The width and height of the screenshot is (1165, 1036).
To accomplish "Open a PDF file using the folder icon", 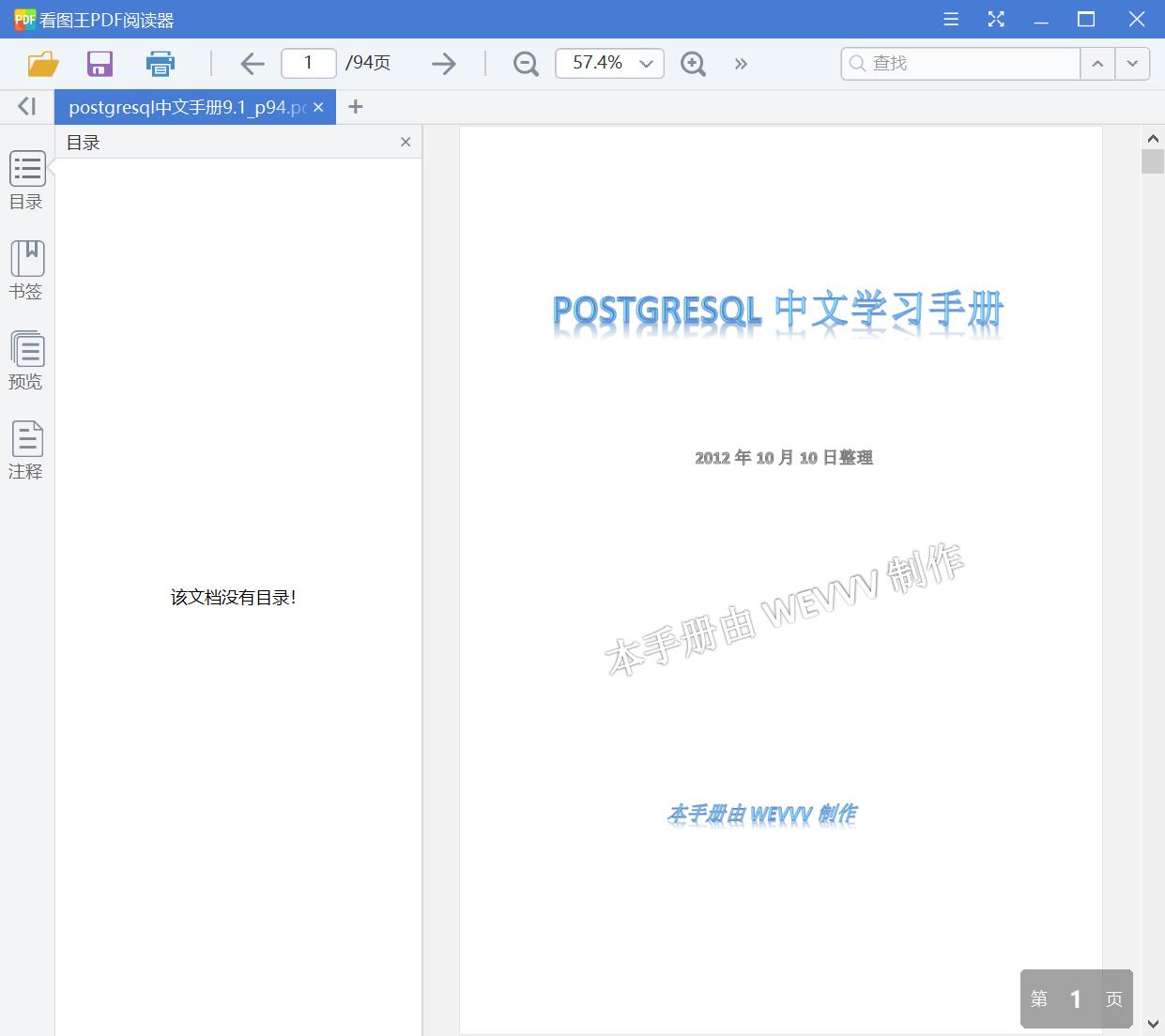I will pos(40,63).
